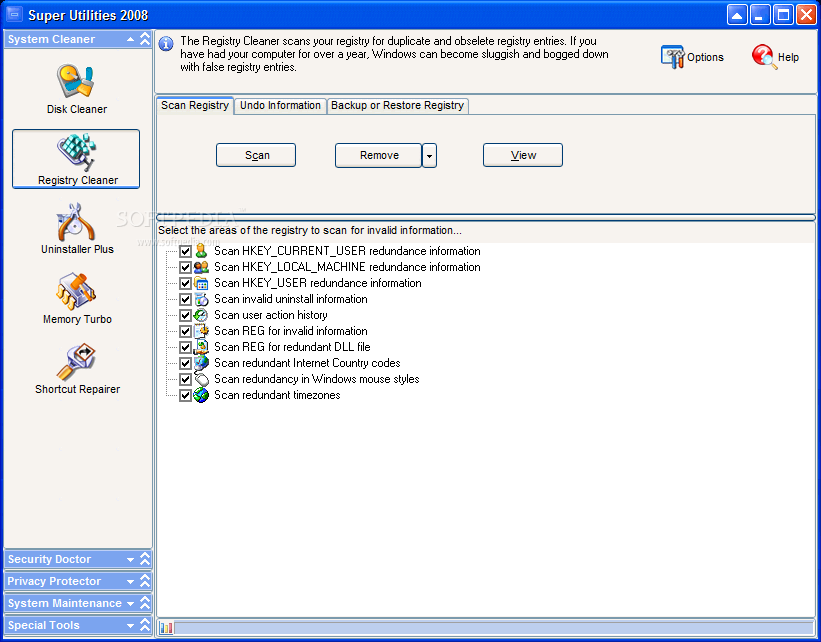Toggle Scan invalid uninstall information checkbox
This screenshot has width=821, height=642.
click(185, 300)
